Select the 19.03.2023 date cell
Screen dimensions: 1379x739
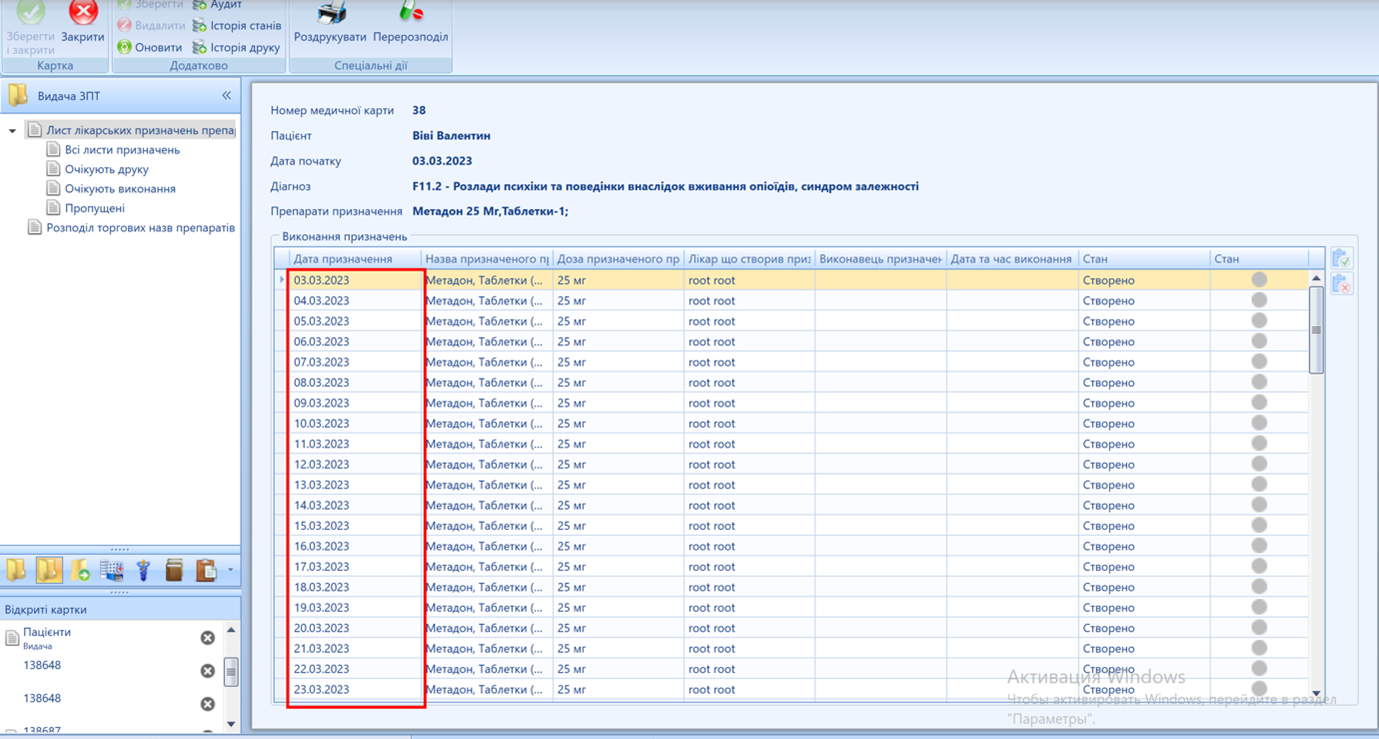click(355, 608)
